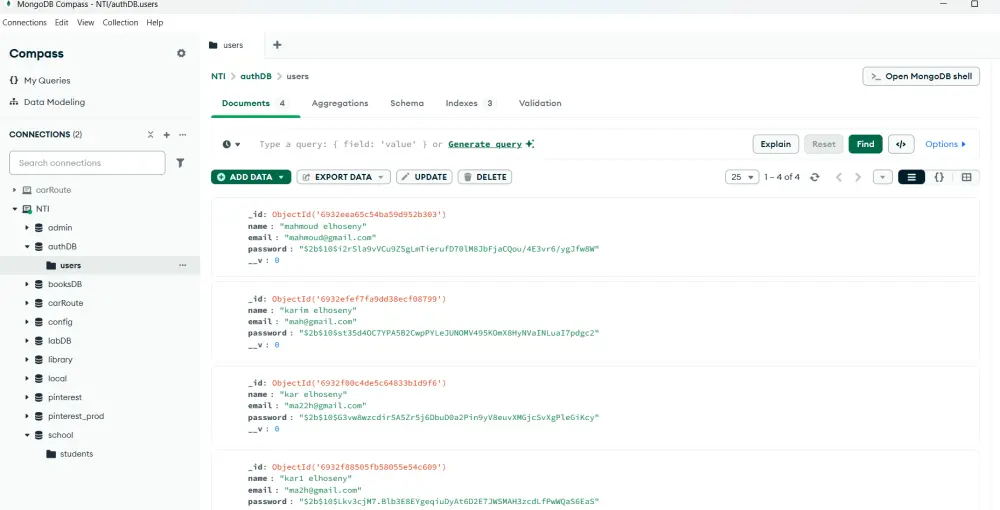This screenshot has height=510, width=1000.
Task: Open the documents per page dropdown
Action: point(742,177)
